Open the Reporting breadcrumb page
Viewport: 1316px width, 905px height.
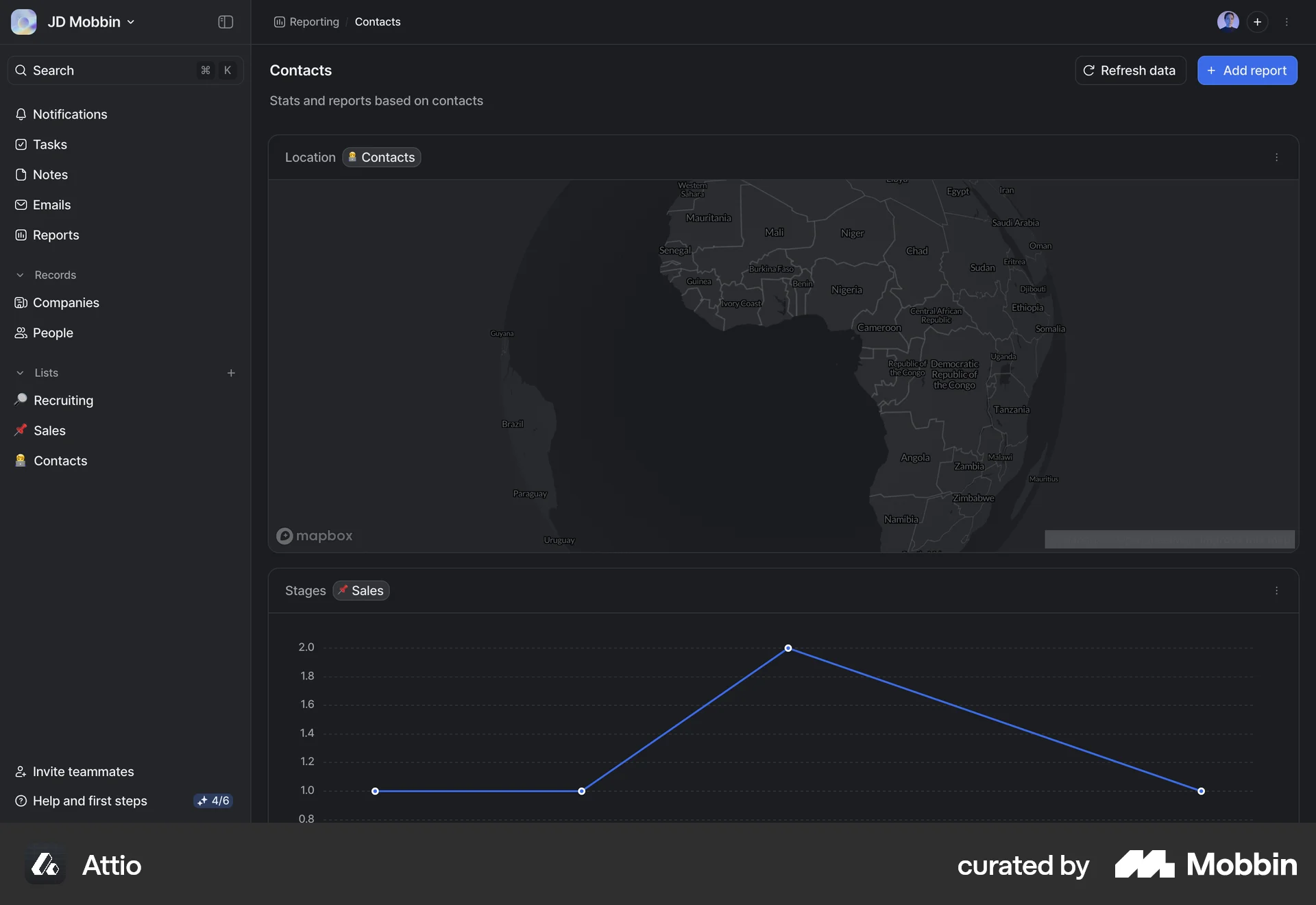tap(313, 21)
